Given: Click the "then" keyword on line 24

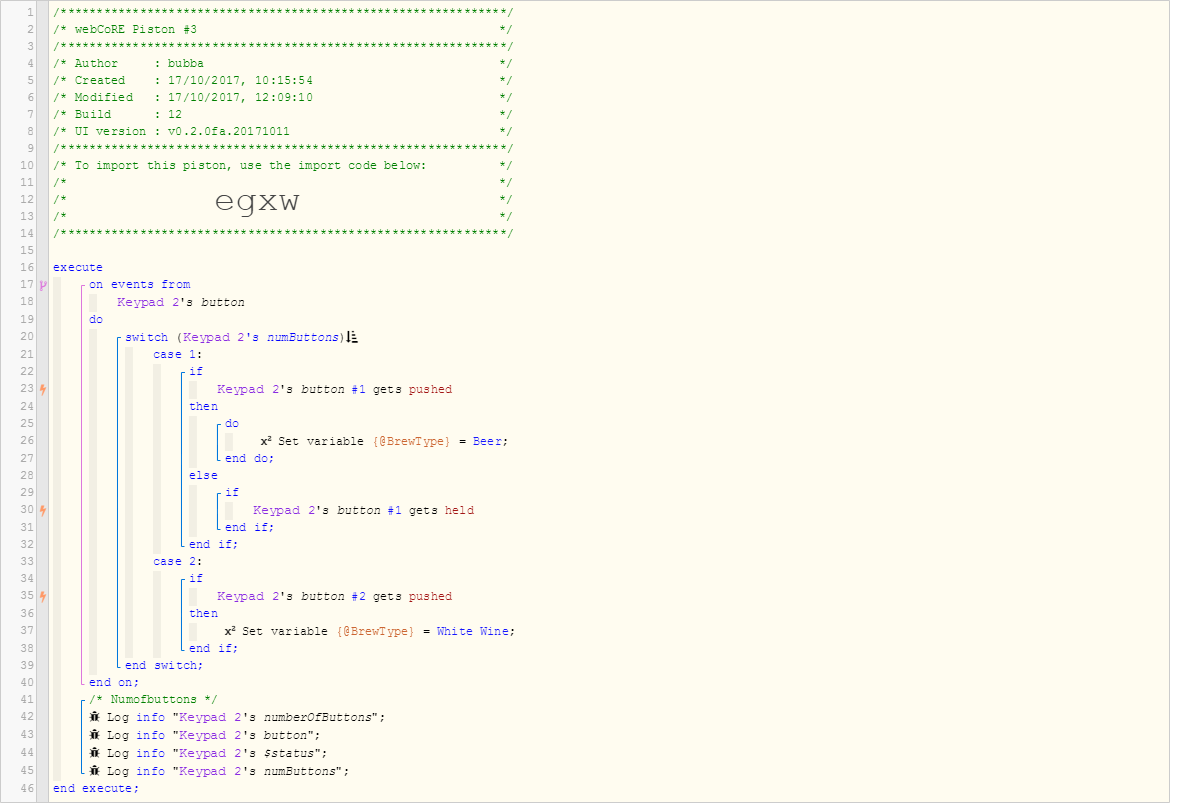Looking at the screenshot, I should [x=204, y=407].
